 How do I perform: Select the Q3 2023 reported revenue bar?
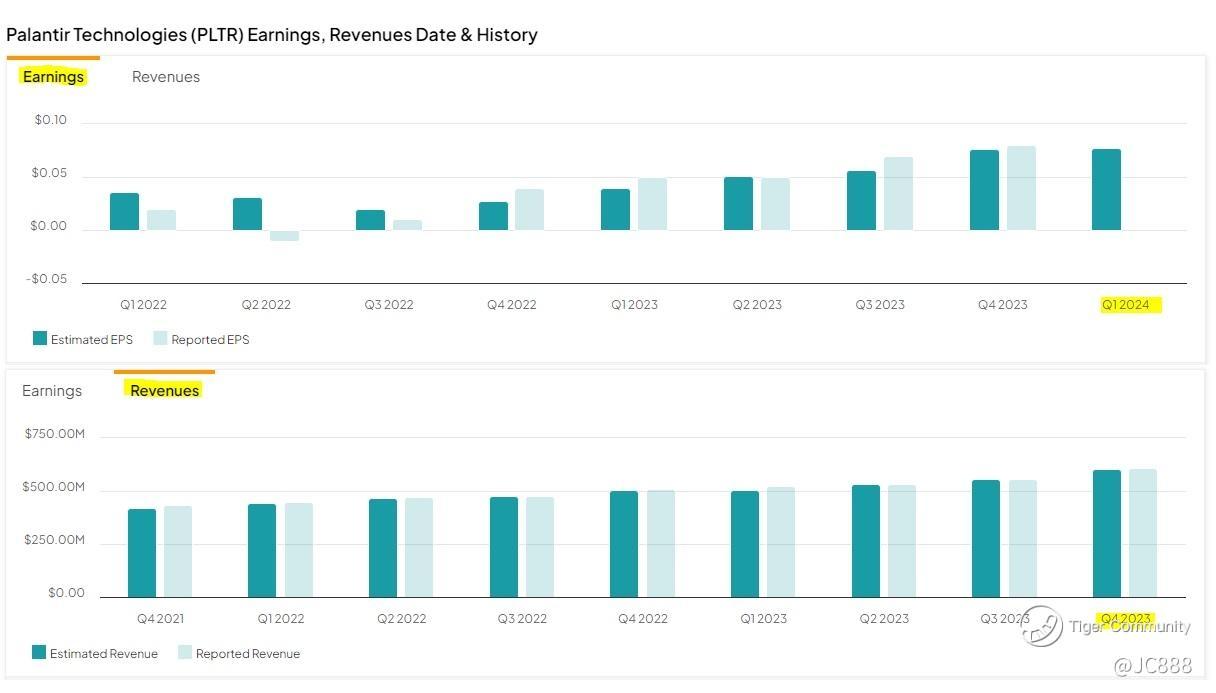pyautogui.click(x=1023, y=539)
